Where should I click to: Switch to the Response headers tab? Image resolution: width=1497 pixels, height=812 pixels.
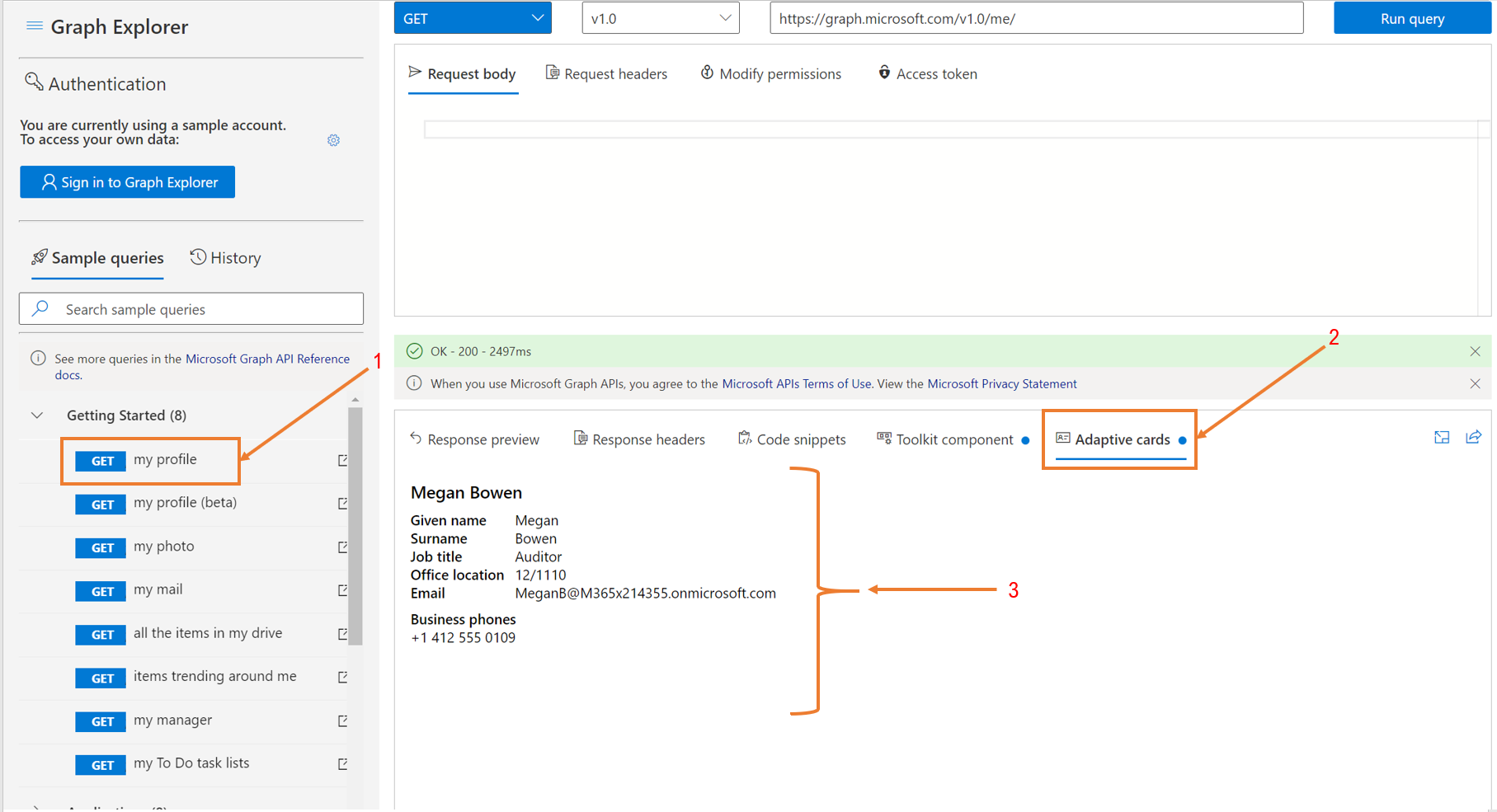pos(639,439)
